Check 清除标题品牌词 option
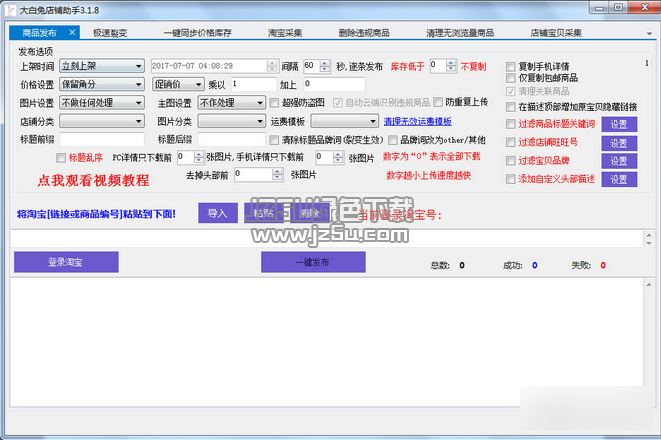 [274, 140]
